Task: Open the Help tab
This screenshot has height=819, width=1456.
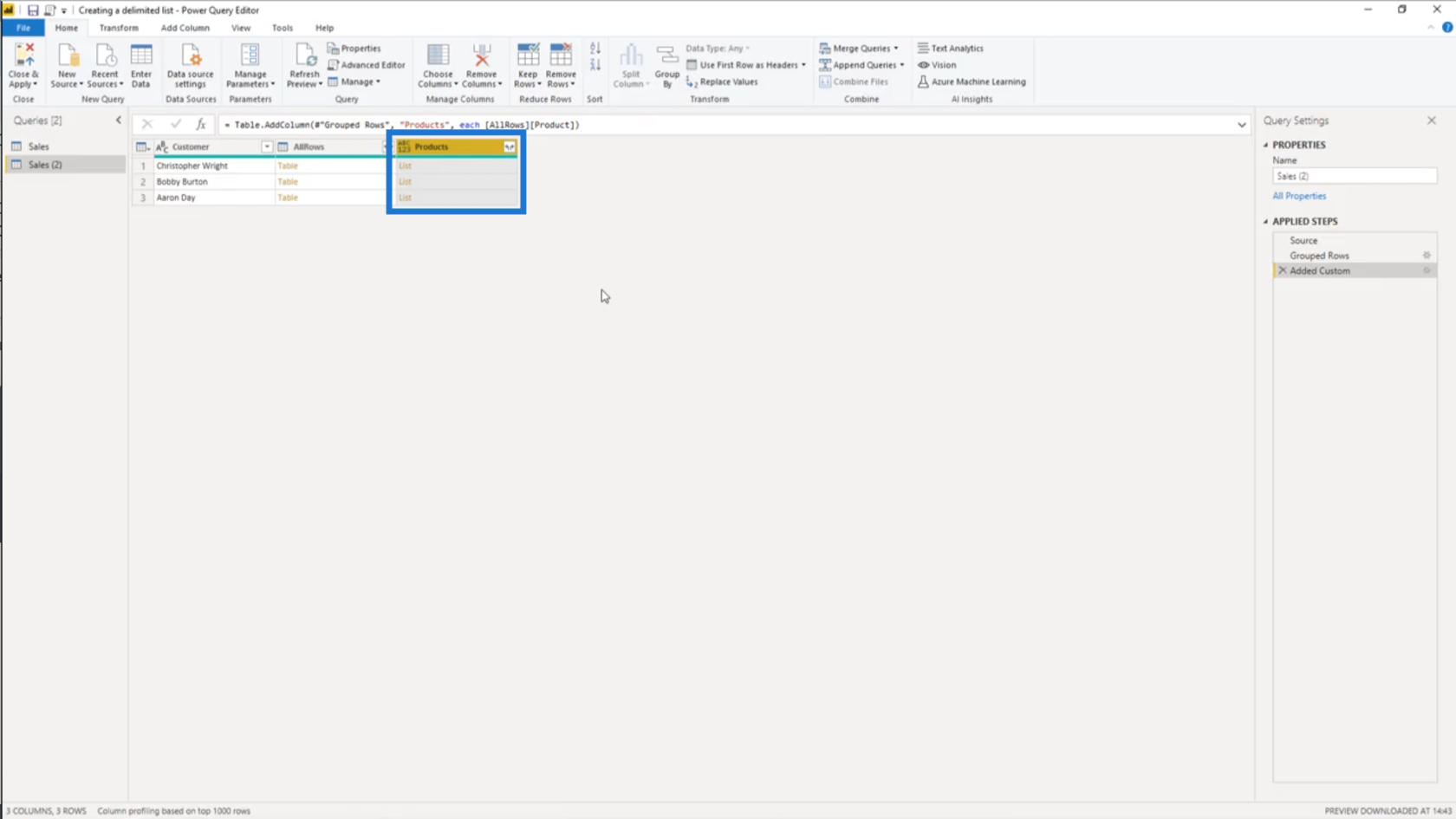Action: click(x=325, y=28)
